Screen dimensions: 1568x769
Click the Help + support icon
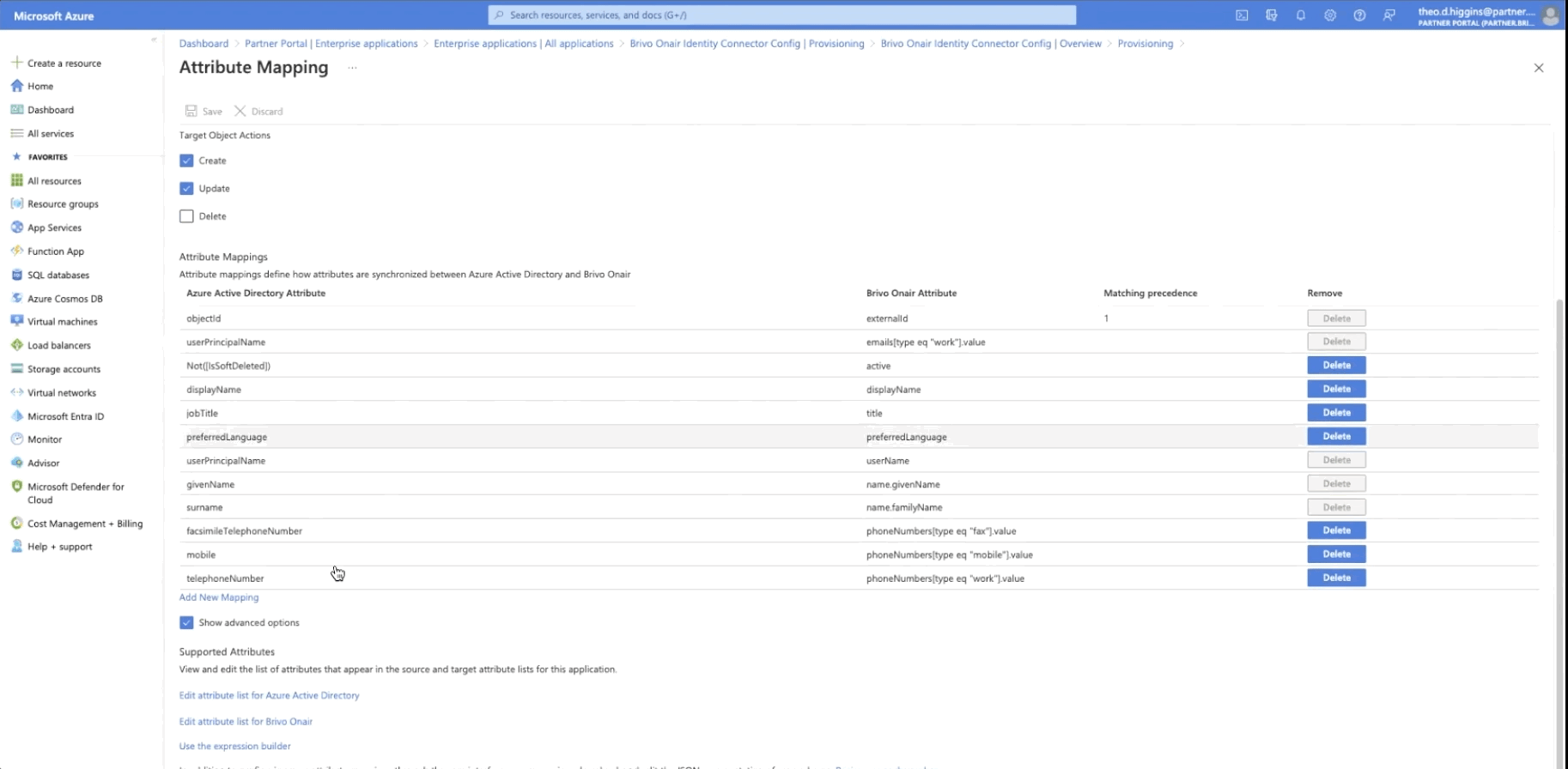(x=16, y=546)
